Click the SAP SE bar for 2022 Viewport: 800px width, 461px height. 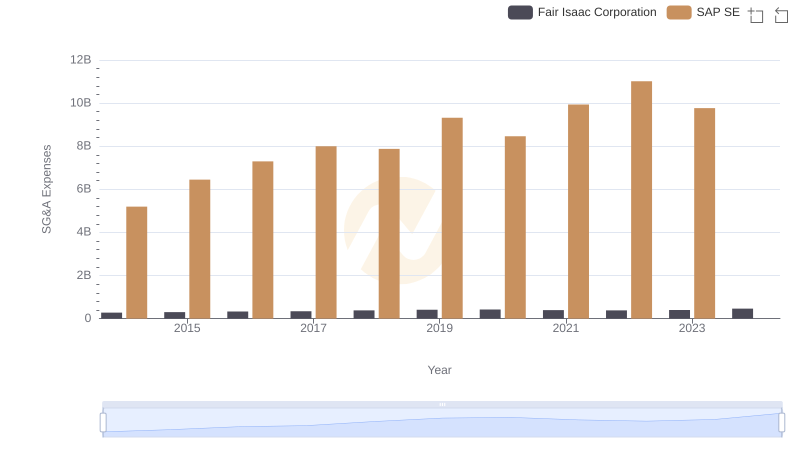coord(641,200)
